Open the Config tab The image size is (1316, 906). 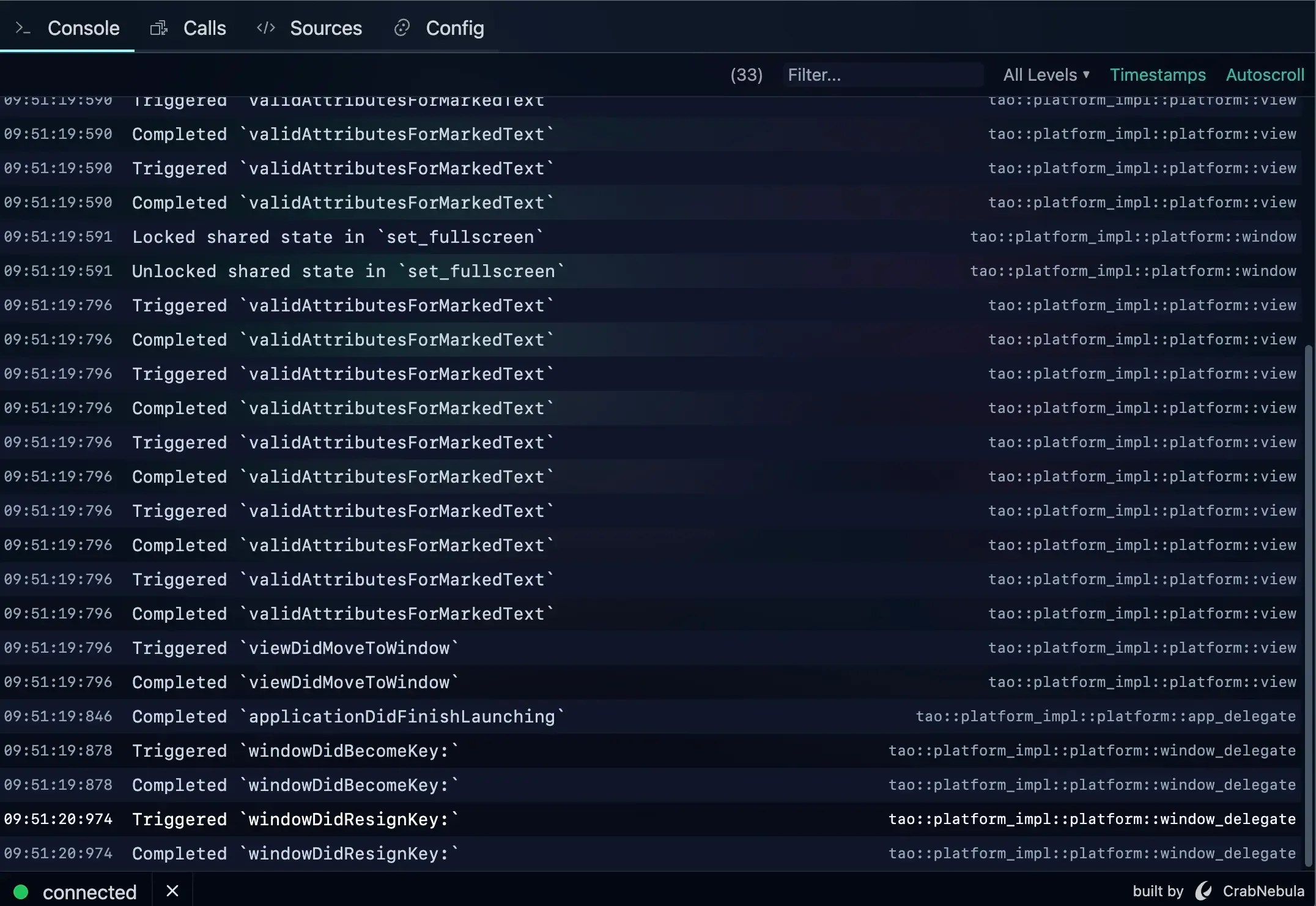[454, 28]
